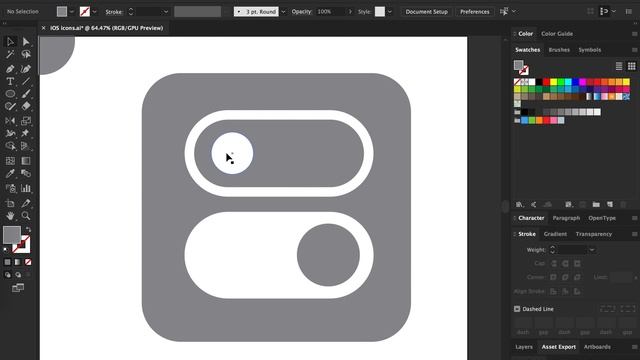Select the Blend tool
Screen dimensions: 640x360
pyautogui.click(x=26, y=173)
